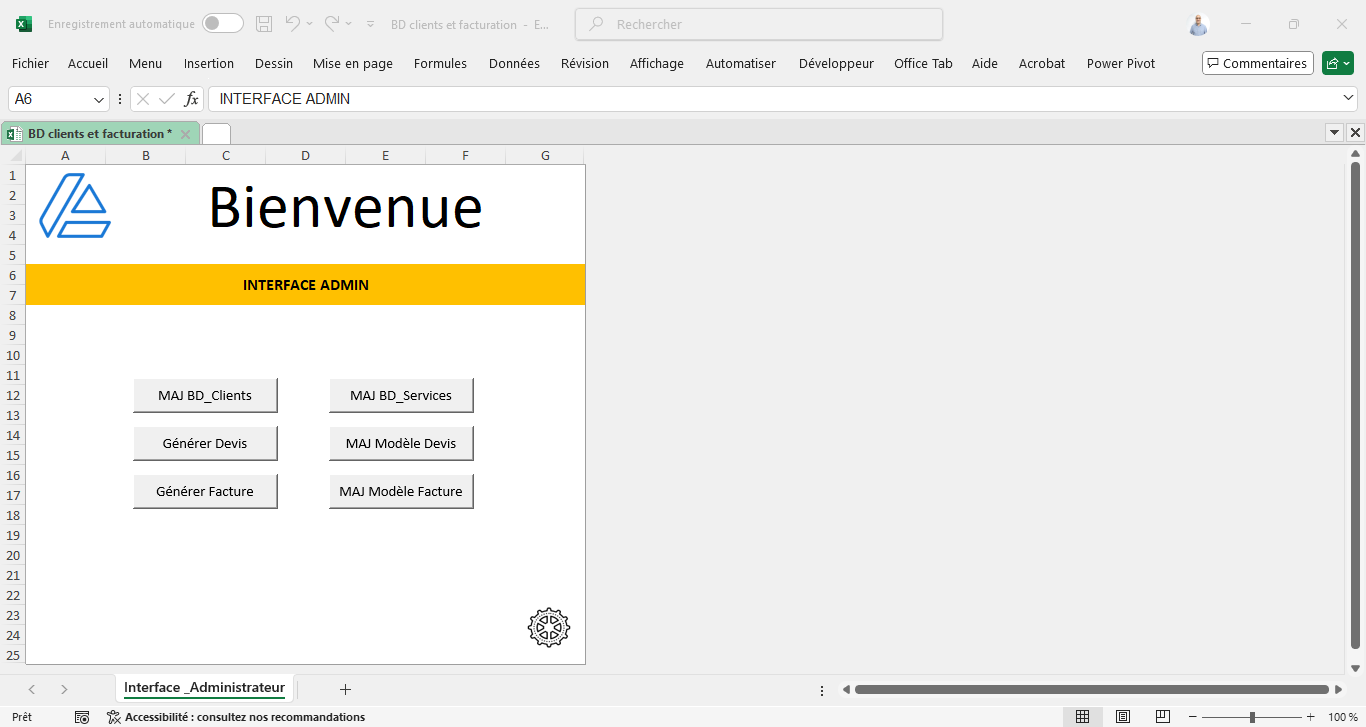Click the vertical scrollbar thumb

[1356, 405]
